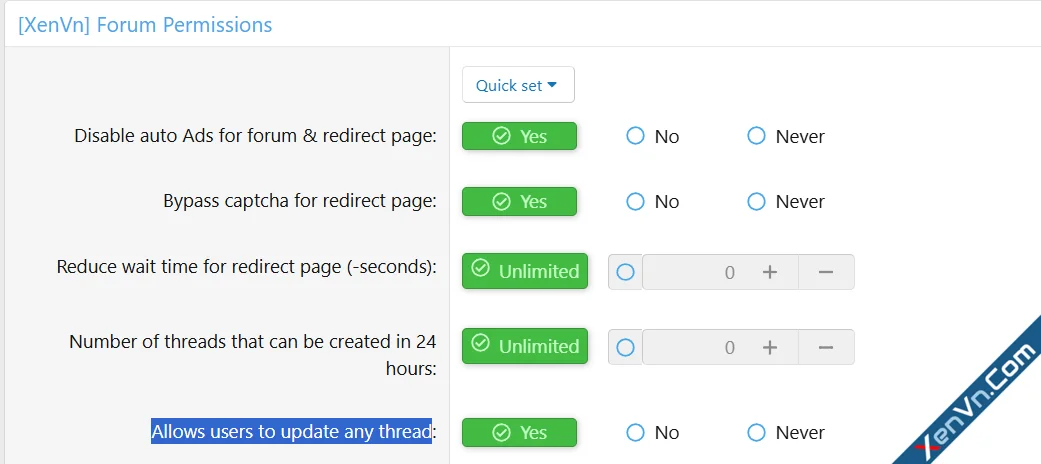This screenshot has width=1041, height=464.
Task: Select Unlimited for threads in 24 hours
Action: [x=525, y=346]
